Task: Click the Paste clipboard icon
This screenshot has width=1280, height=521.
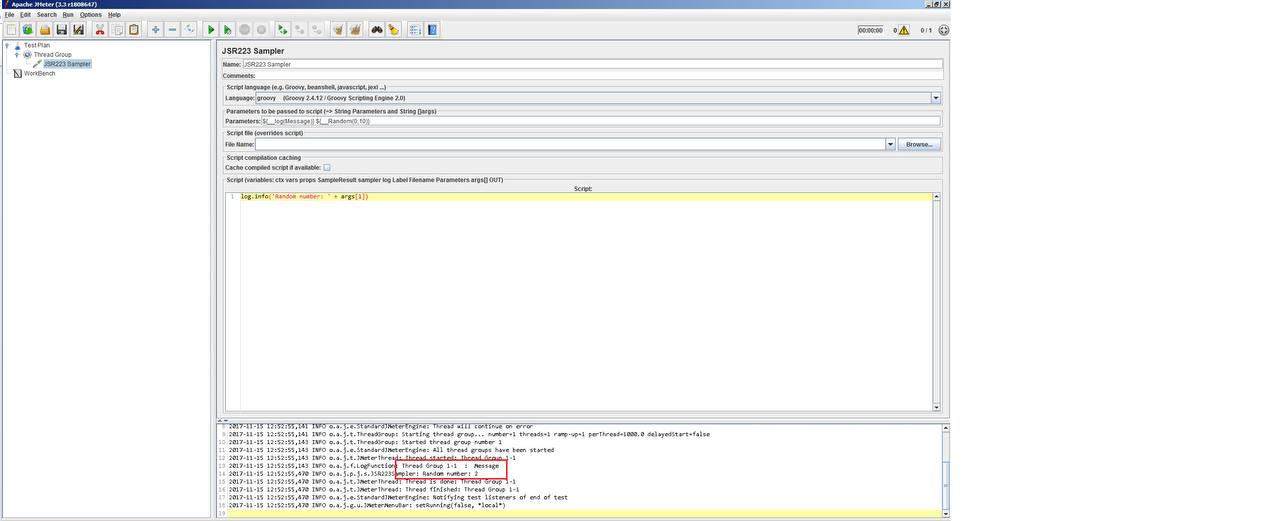Action: click(x=134, y=30)
